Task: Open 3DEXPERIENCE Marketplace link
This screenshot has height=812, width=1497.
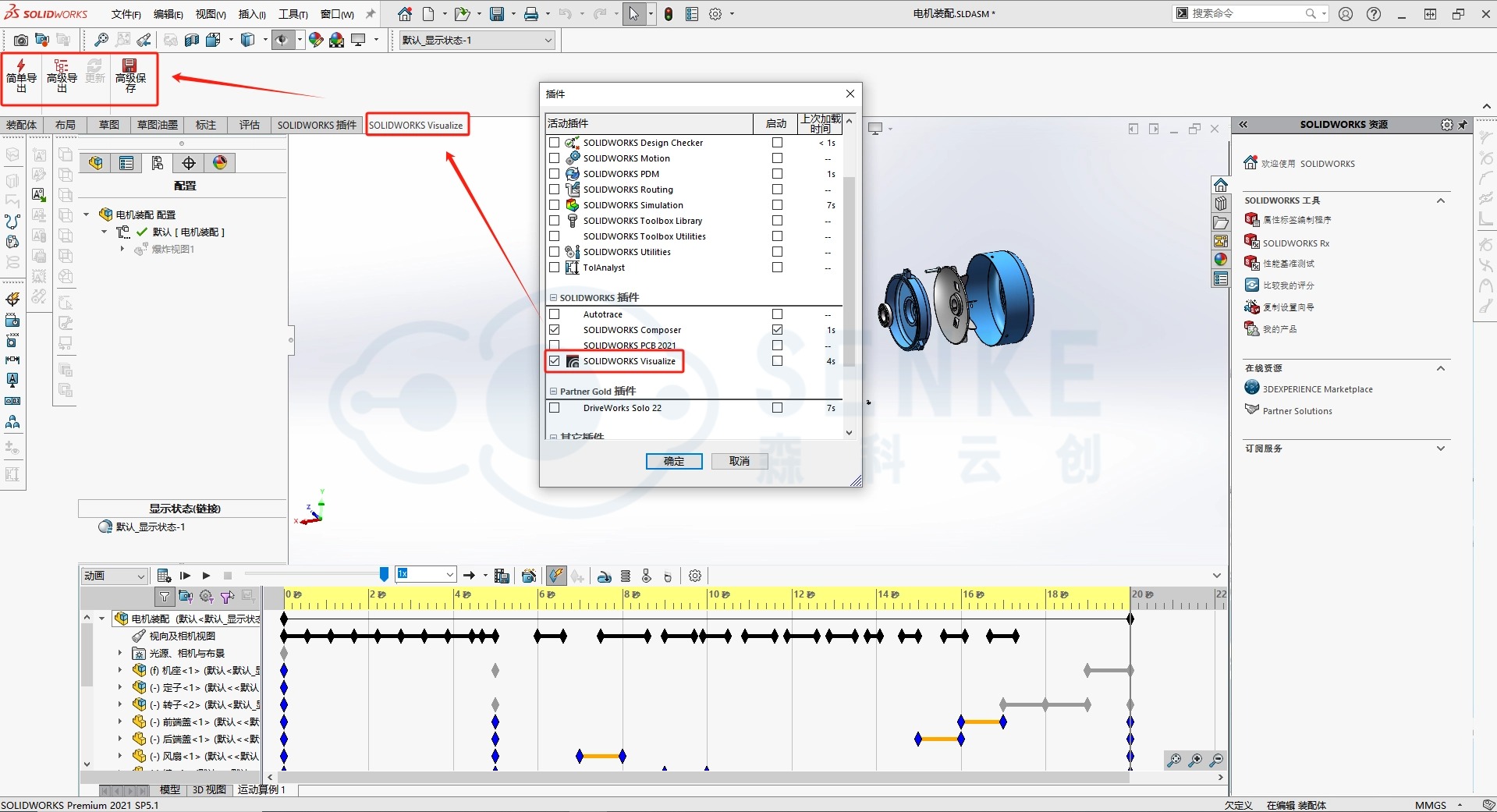Action: [1318, 389]
